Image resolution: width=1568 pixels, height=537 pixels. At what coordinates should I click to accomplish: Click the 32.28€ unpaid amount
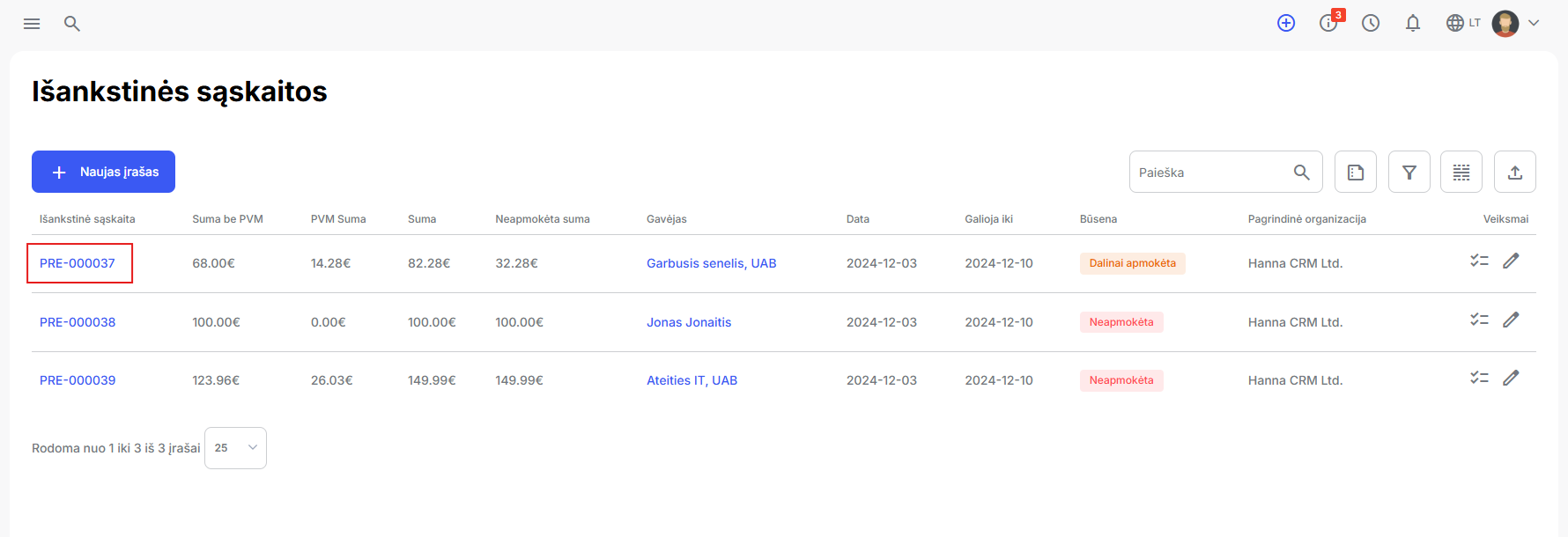point(516,263)
